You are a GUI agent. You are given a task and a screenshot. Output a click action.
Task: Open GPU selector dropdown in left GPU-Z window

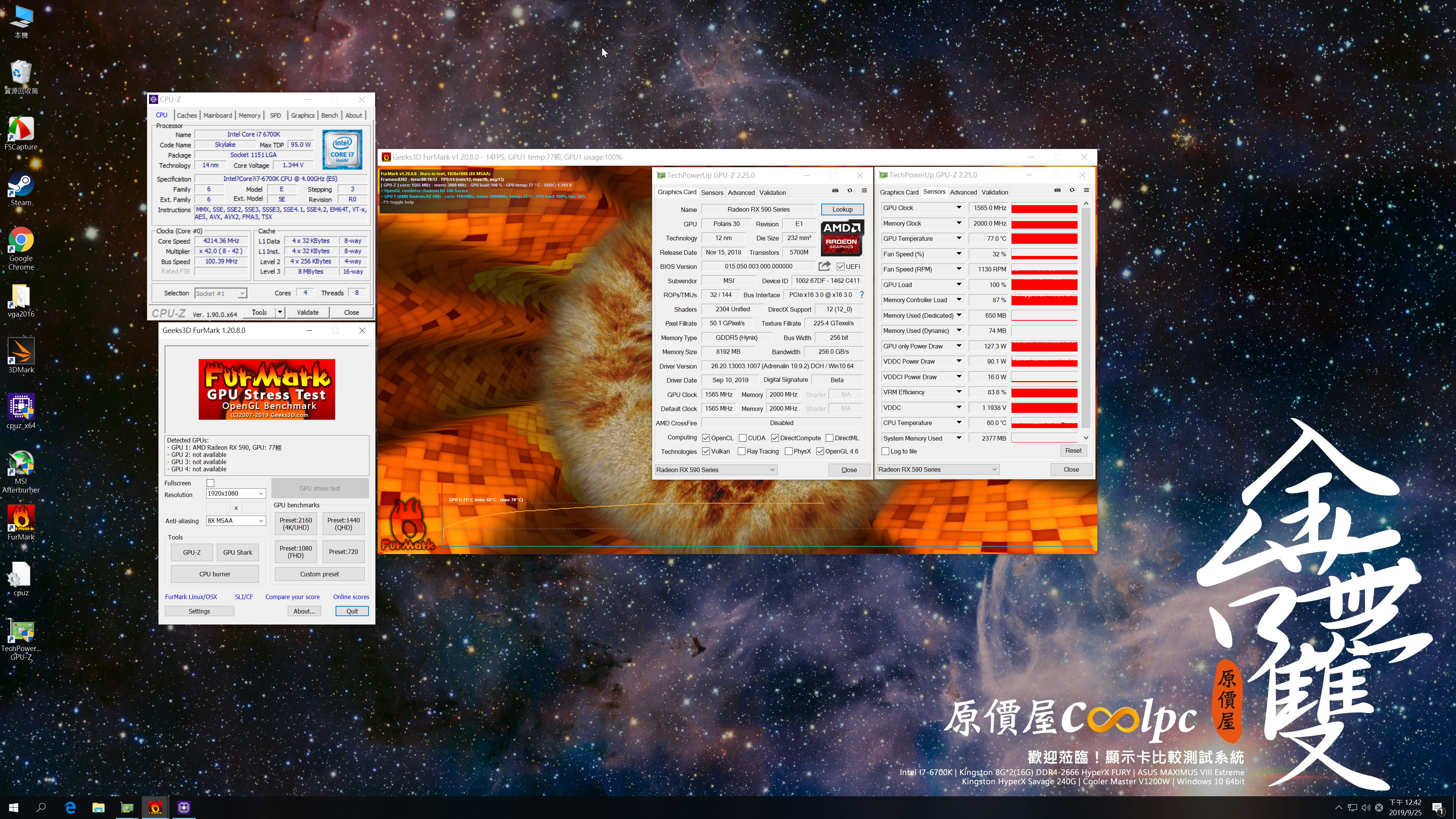715,470
